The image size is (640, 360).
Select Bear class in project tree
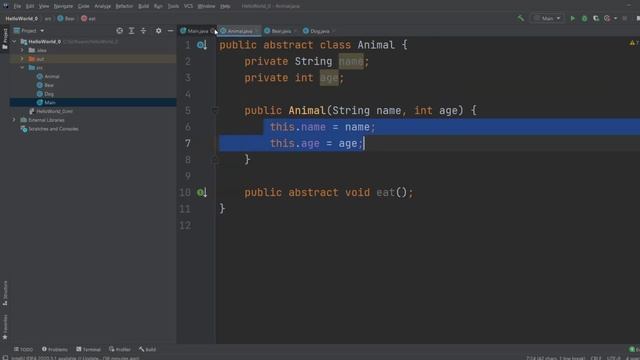[x=45, y=85]
